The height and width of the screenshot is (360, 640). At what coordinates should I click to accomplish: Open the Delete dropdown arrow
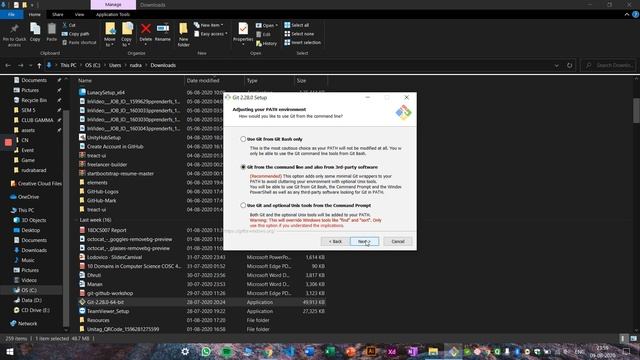(x=145, y=44)
